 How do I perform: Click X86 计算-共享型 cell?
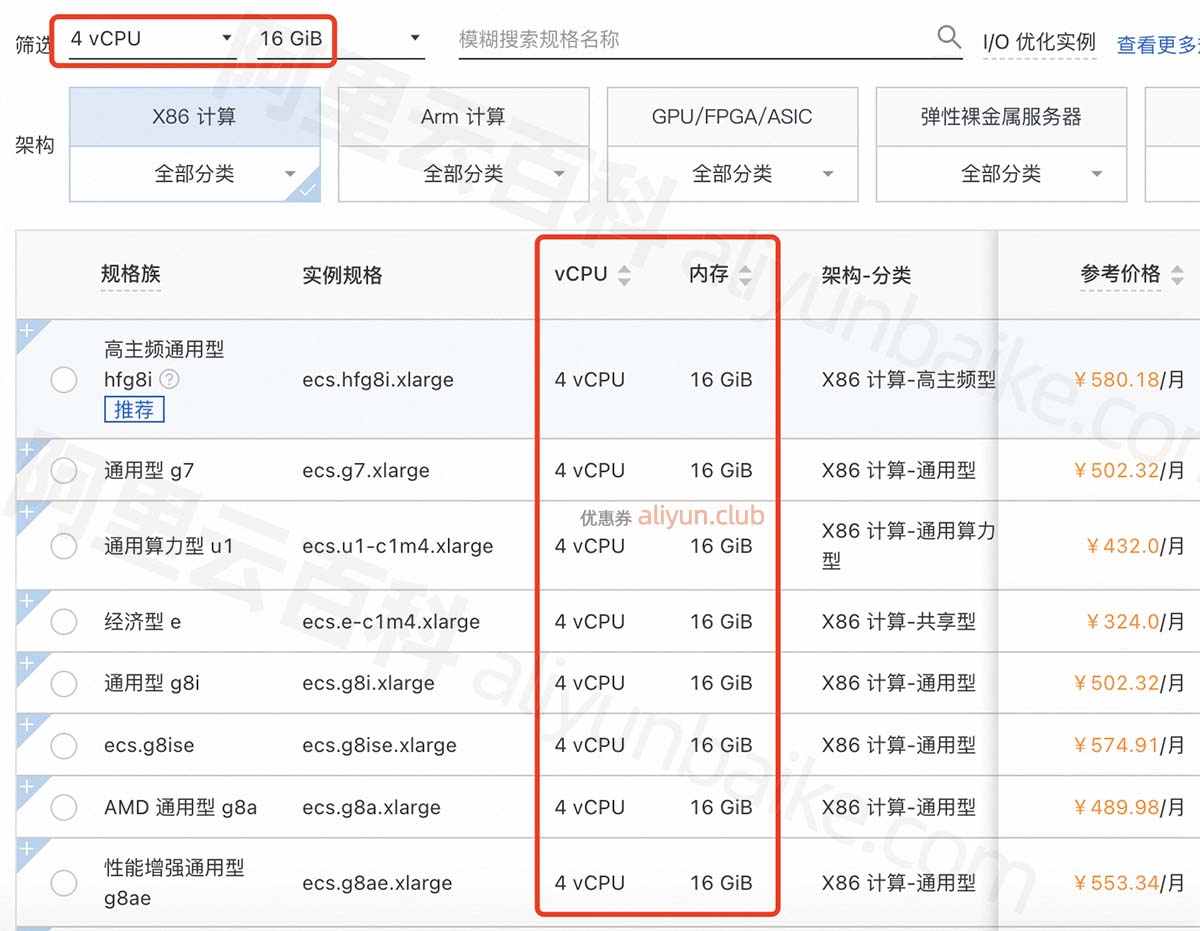coord(899,622)
